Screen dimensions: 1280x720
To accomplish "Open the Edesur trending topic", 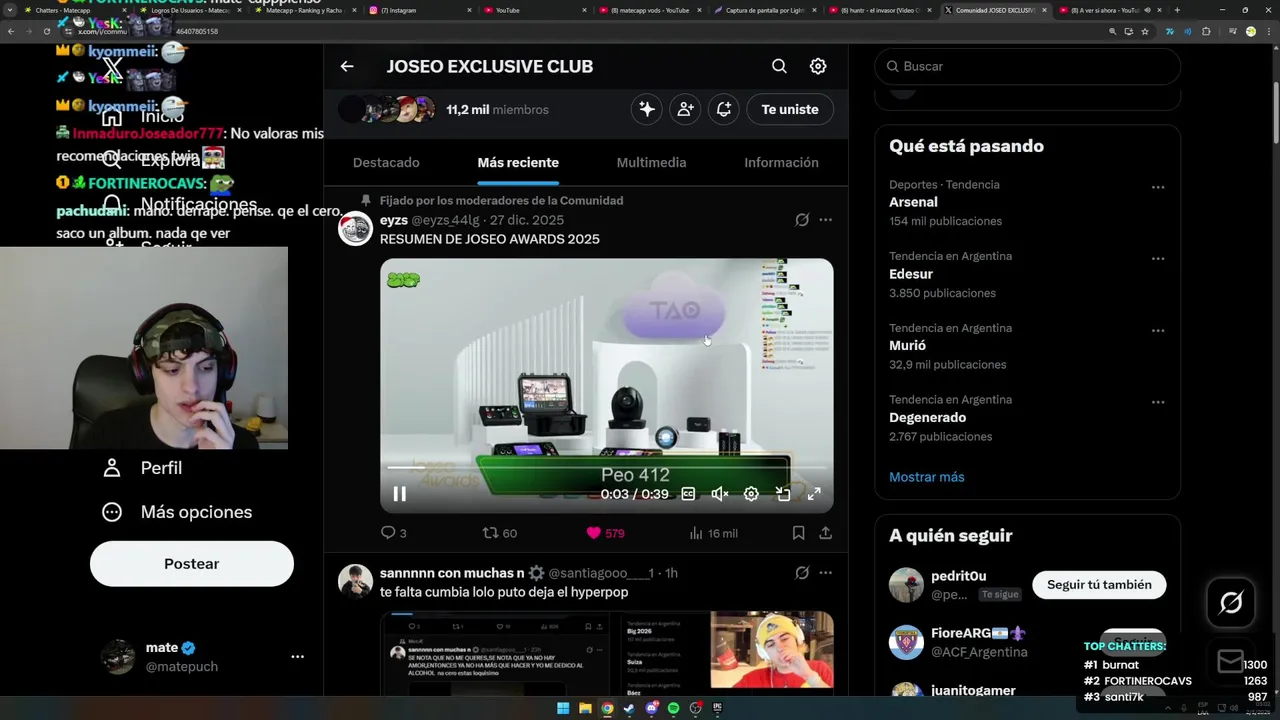I will click(911, 274).
